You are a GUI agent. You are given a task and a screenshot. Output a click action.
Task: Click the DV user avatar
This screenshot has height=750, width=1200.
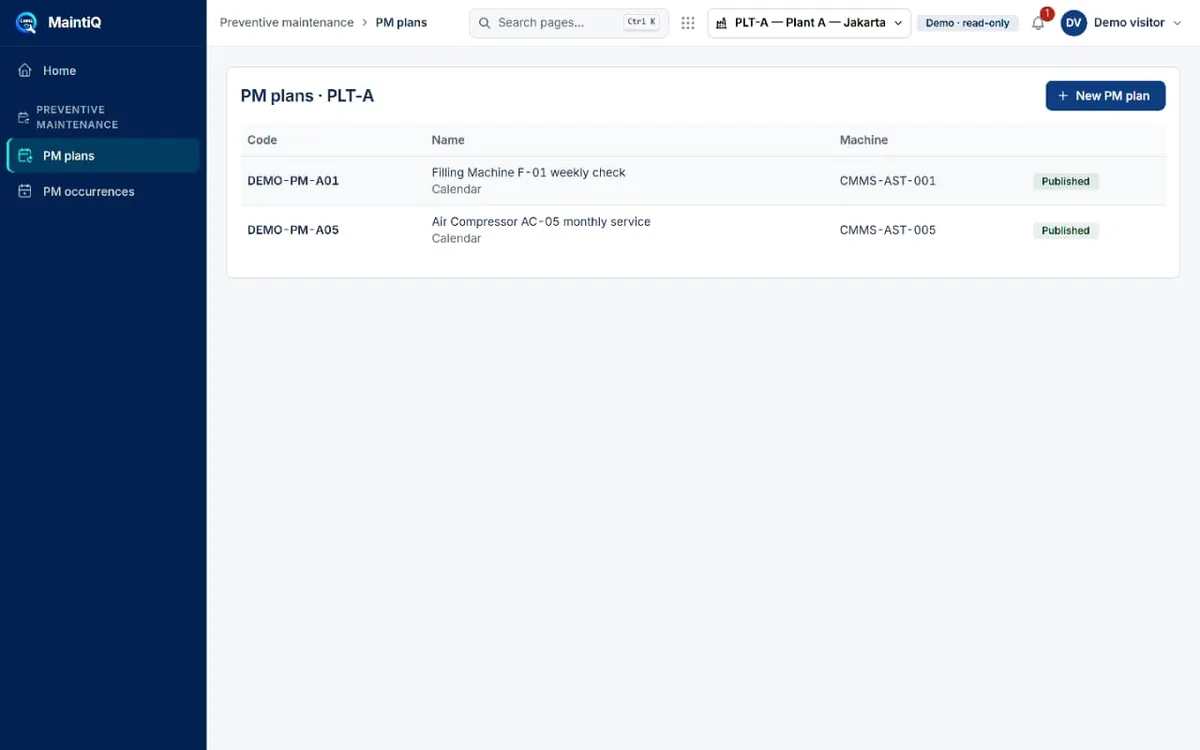coord(1074,23)
